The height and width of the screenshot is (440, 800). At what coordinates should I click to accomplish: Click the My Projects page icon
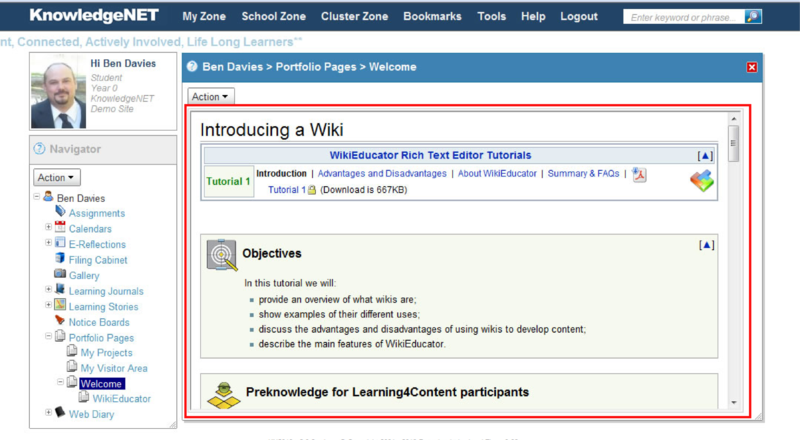point(72,351)
